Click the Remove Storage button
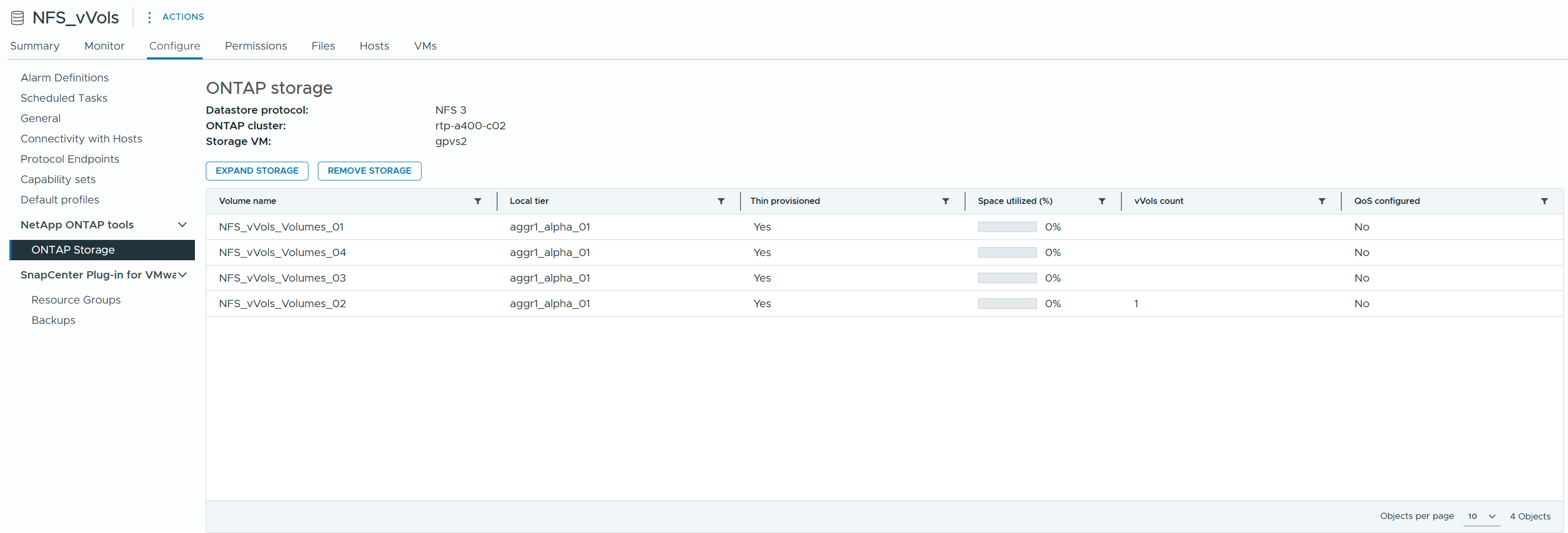The width and height of the screenshot is (1568, 533). pyautogui.click(x=369, y=171)
